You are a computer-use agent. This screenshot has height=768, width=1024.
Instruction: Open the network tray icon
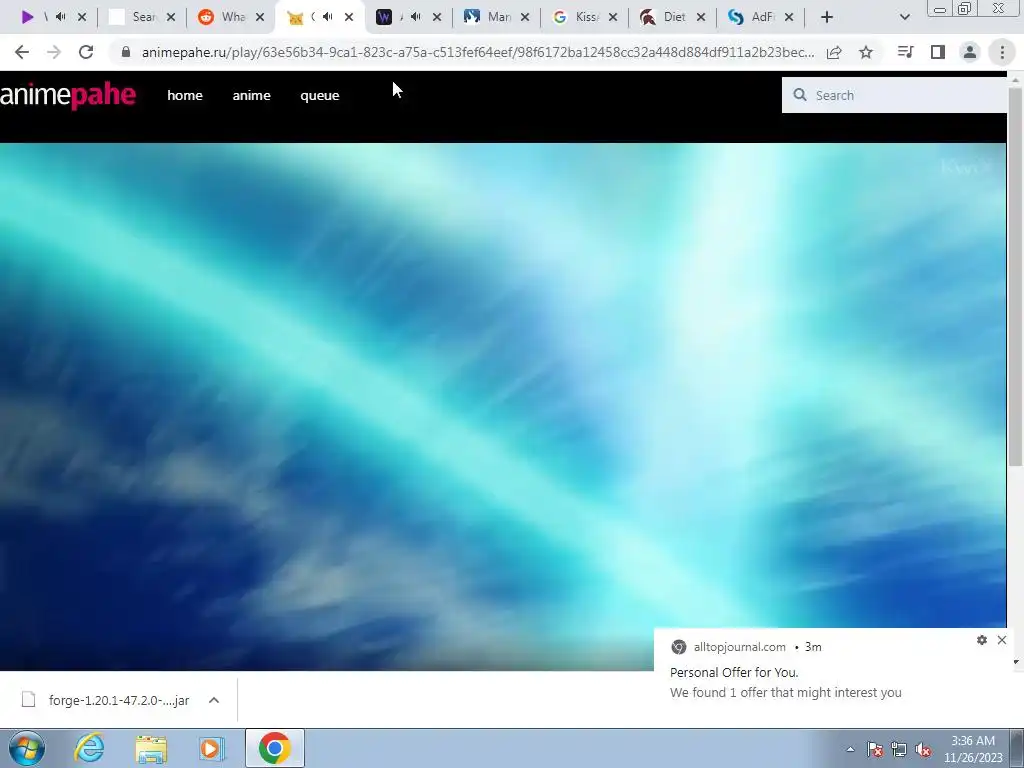(899, 749)
